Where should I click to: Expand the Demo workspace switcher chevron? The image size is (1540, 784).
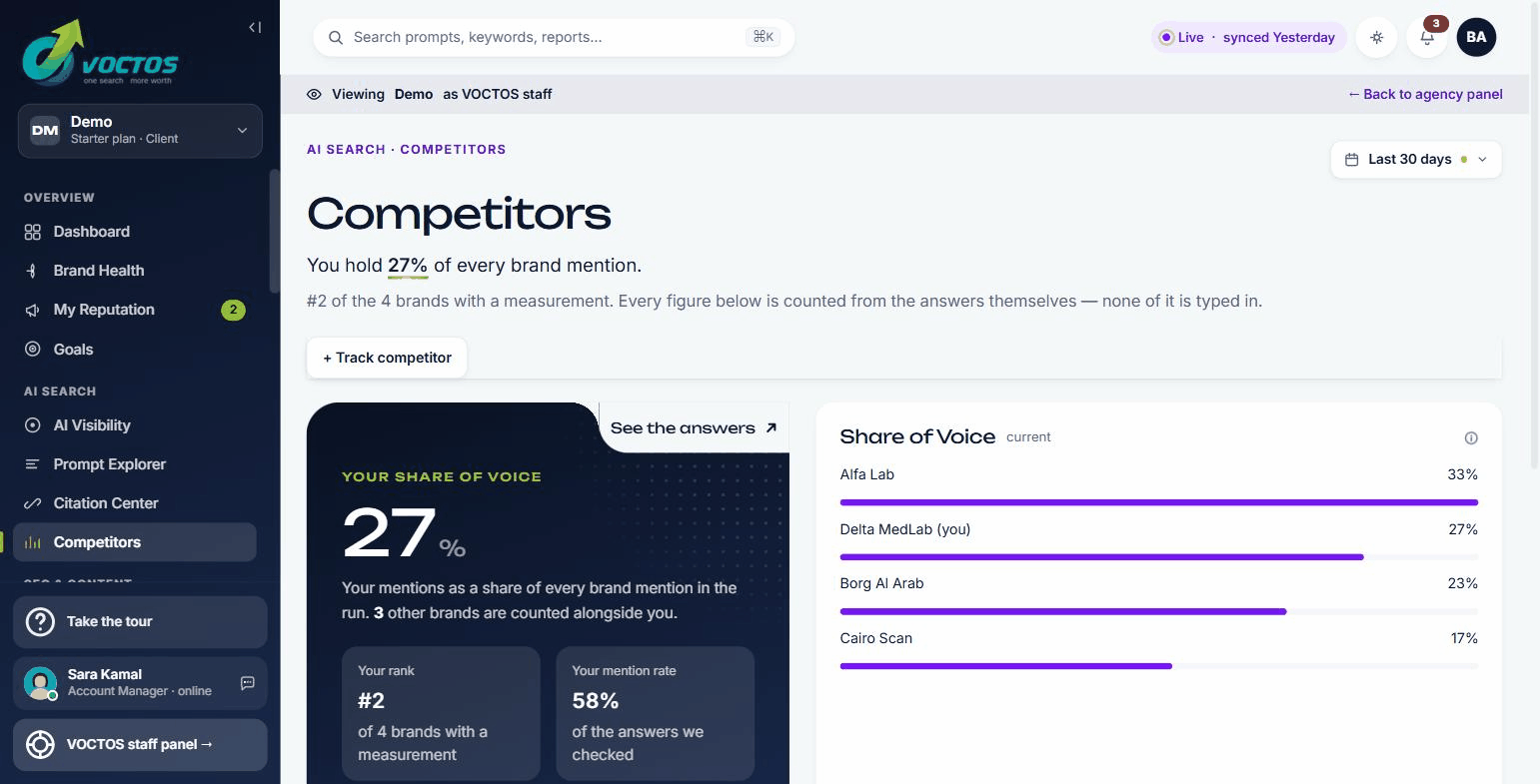pyautogui.click(x=242, y=131)
